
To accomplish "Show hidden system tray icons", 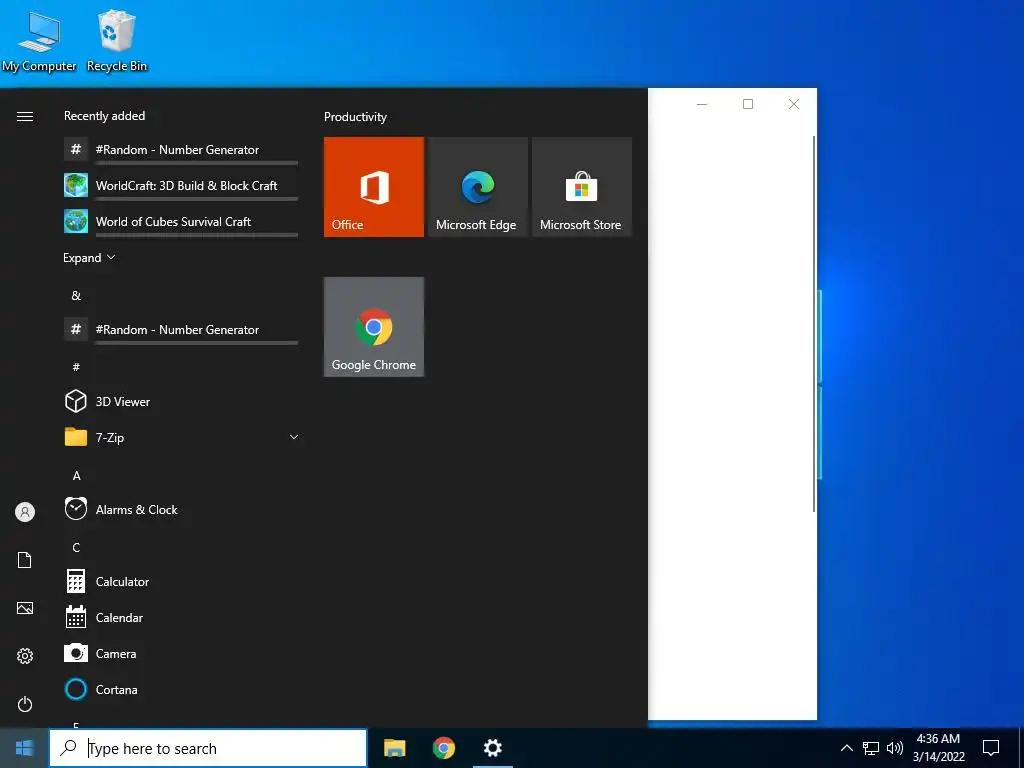I will (x=846, y=748).
